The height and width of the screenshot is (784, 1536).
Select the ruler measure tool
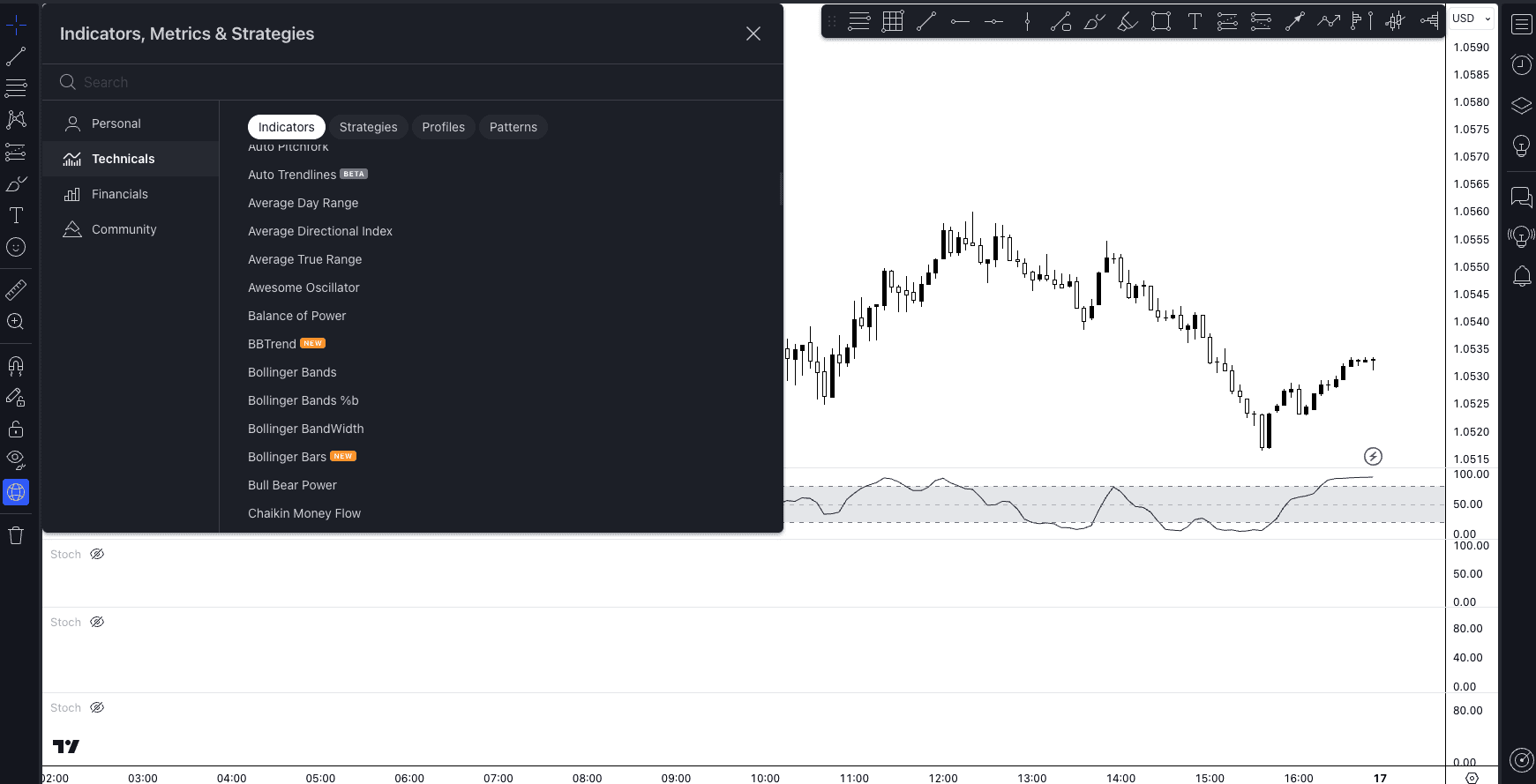click(x=16, y=289)
